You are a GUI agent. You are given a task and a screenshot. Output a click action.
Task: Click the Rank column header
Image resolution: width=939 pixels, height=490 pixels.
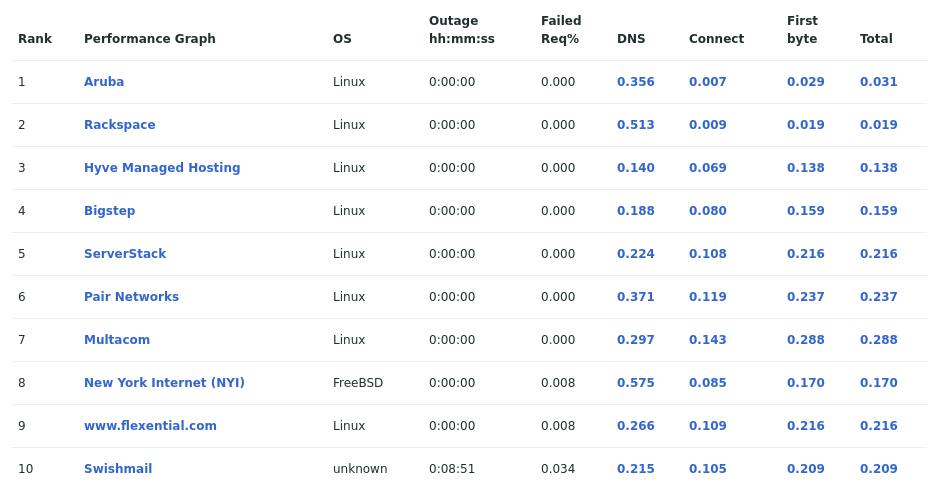click(x=35, y=38)
